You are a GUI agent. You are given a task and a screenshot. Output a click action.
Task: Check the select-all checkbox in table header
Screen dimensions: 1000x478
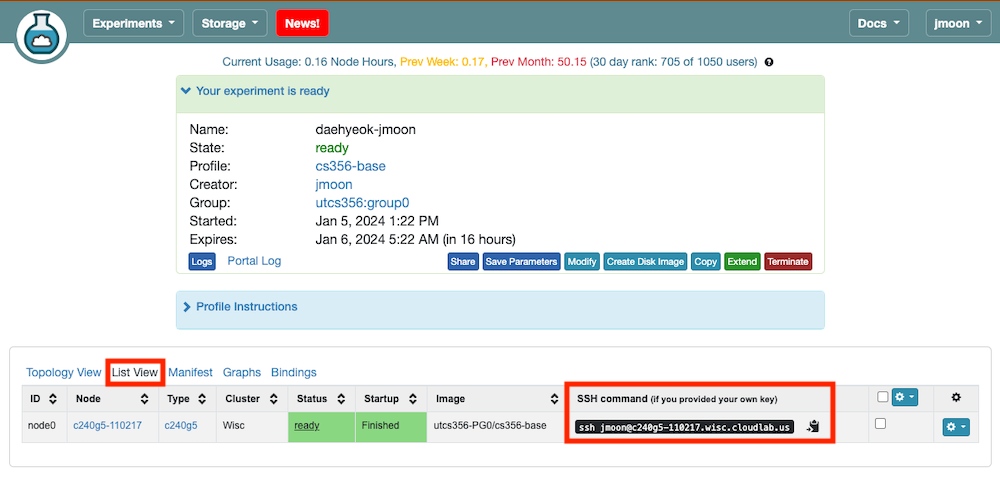882,397
